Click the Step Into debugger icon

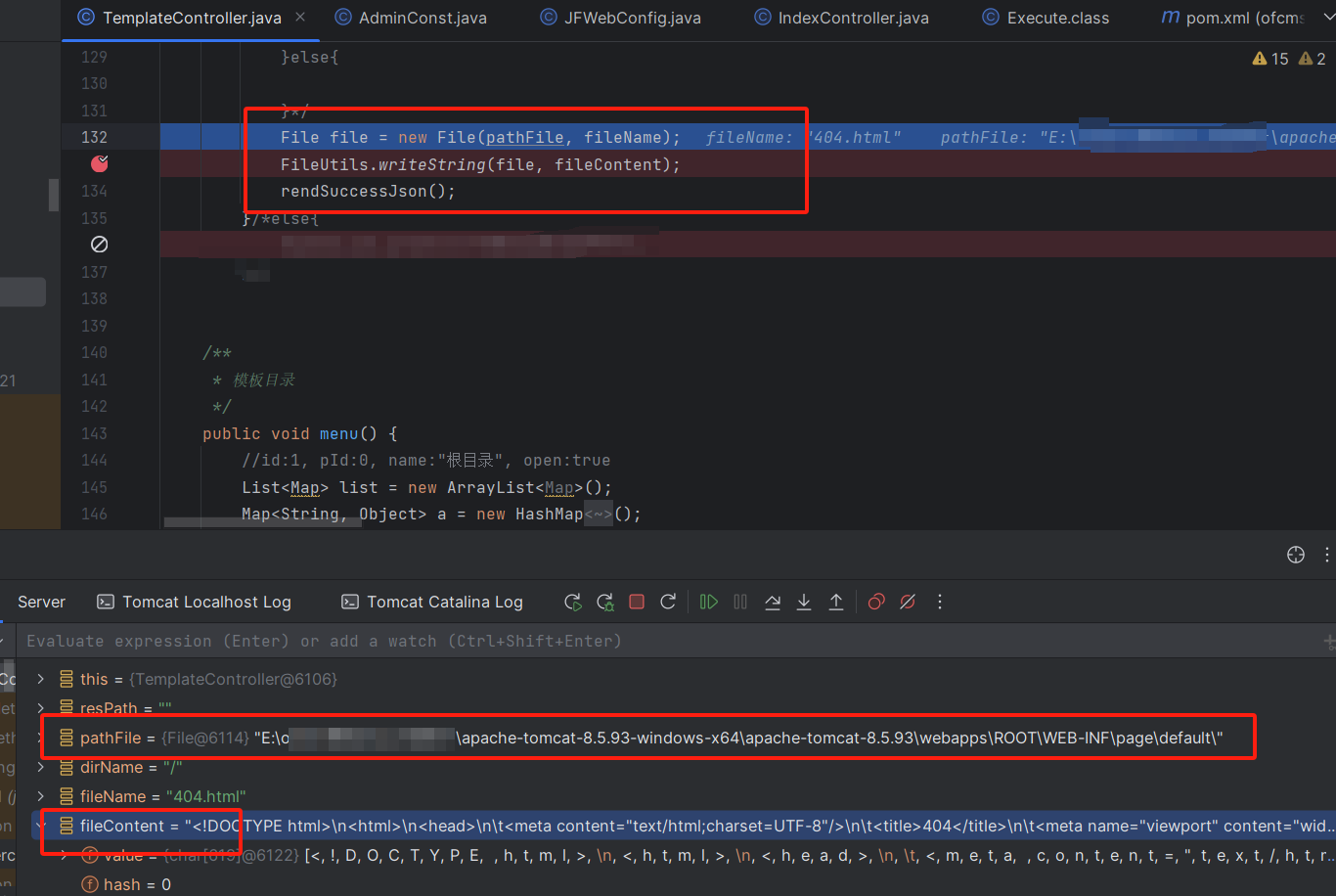click(804, 602)
